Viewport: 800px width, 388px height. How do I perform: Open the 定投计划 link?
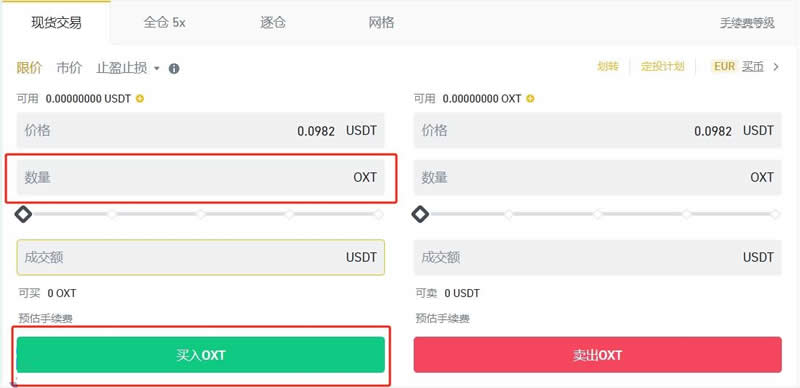point(662,66)
